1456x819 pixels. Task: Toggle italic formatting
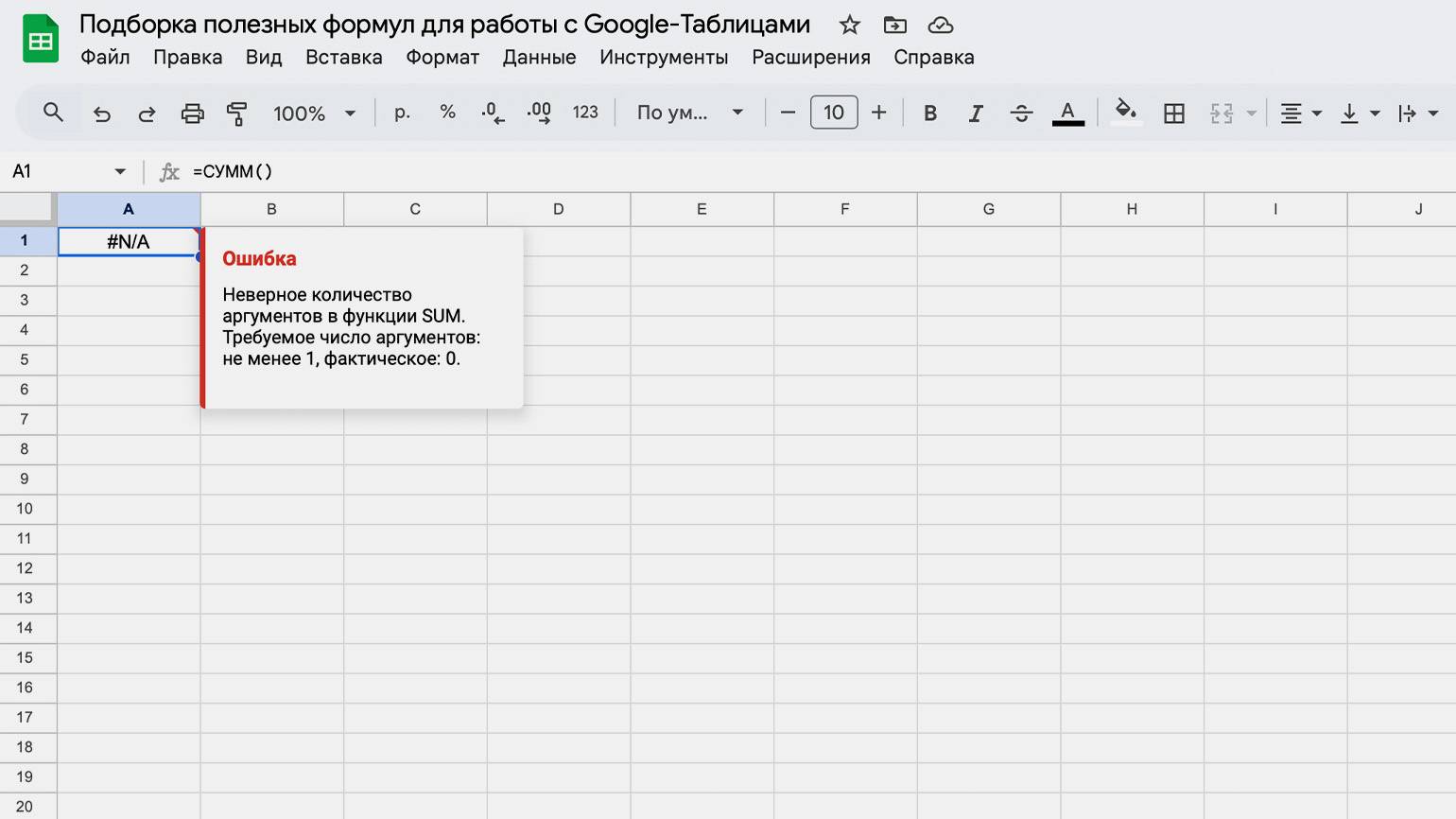pos(976,113)
